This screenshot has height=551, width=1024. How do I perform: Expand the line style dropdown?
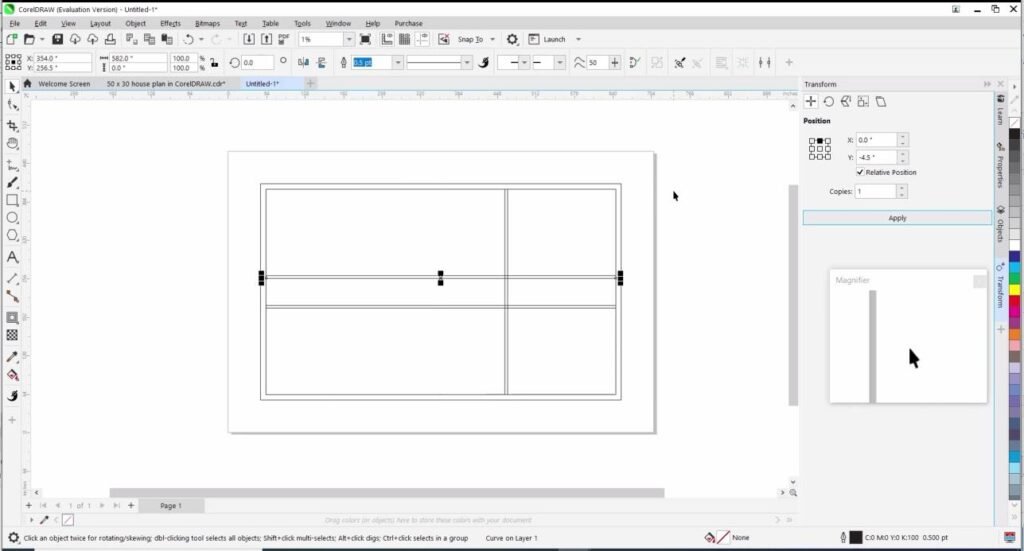(466, 63)
